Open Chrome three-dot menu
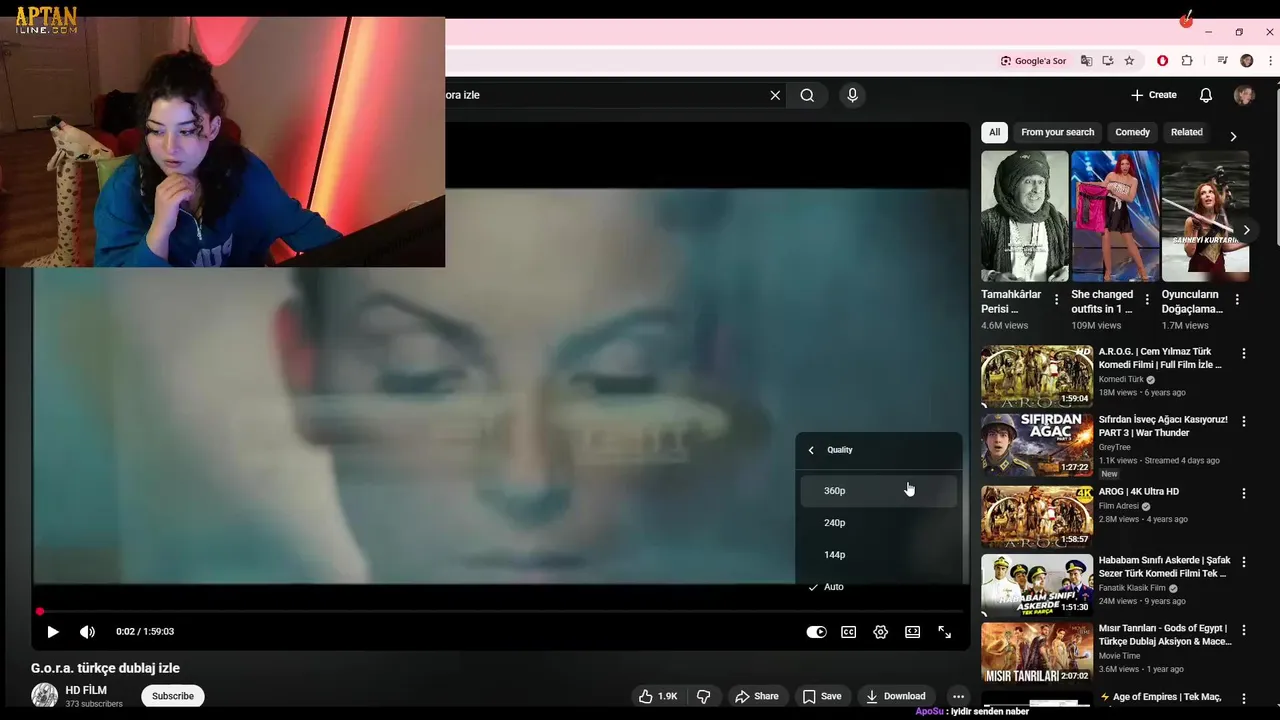The image size is (1280, 720). coord(1269,61)
